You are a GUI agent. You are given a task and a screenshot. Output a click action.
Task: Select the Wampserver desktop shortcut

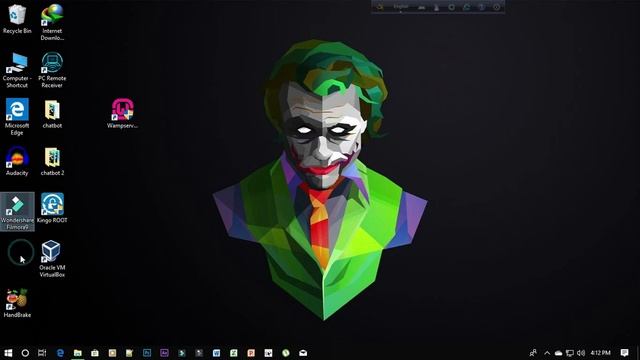point(122,114)
